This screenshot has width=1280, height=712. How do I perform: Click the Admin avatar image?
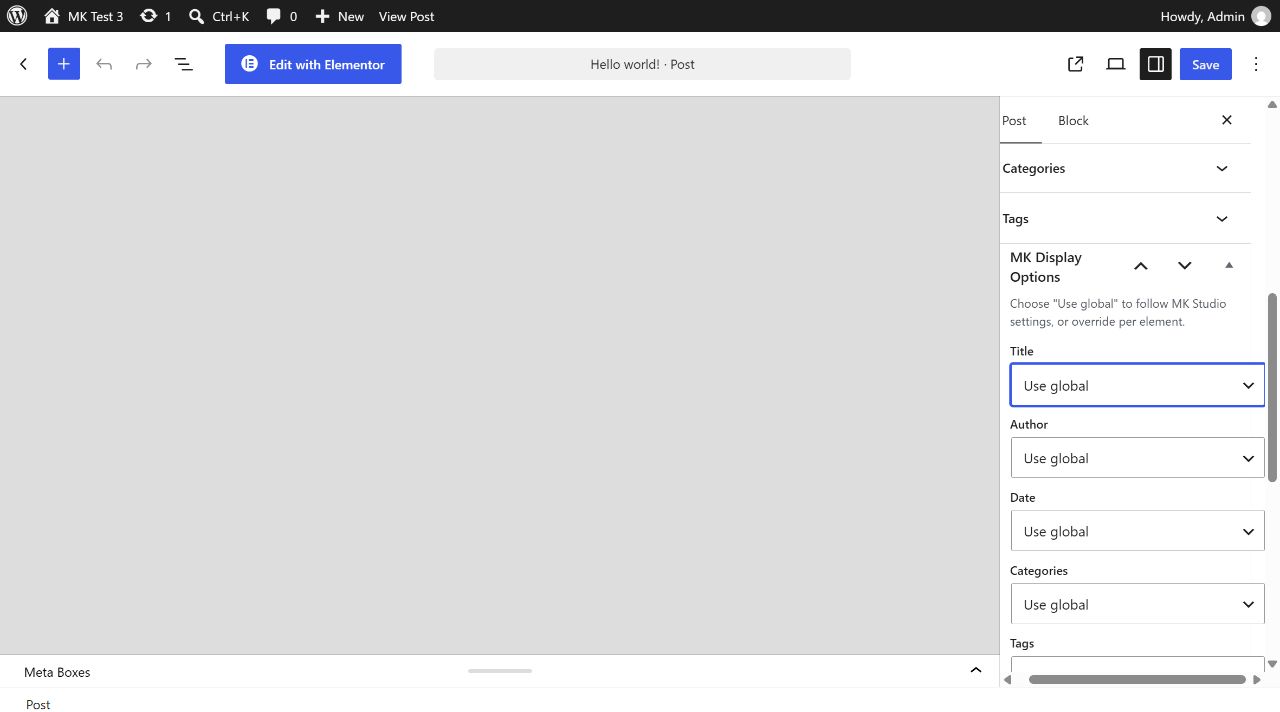pos(1261,16)
